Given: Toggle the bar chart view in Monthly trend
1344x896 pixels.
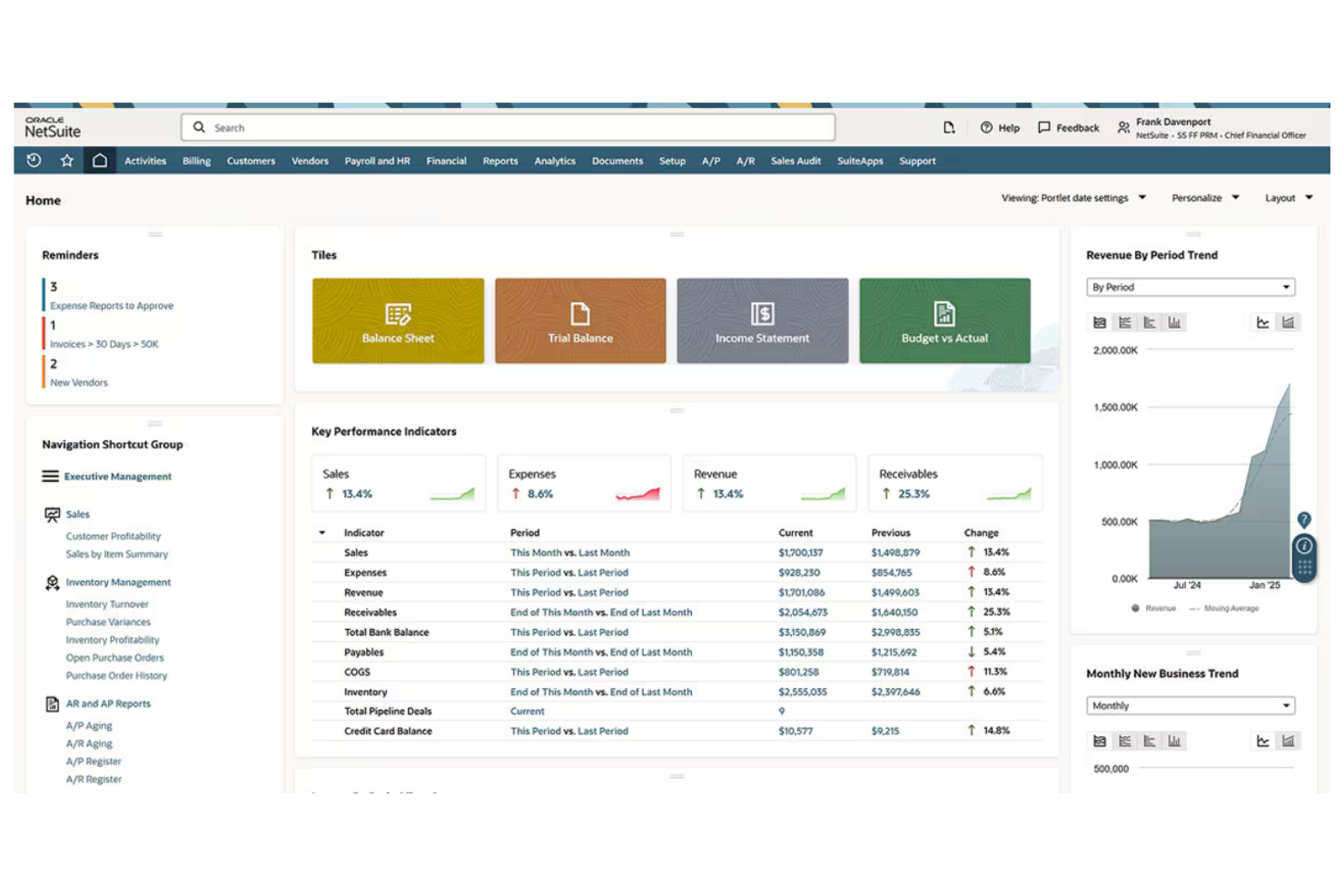Looking at the screenshot, I should coord(1288,740).
